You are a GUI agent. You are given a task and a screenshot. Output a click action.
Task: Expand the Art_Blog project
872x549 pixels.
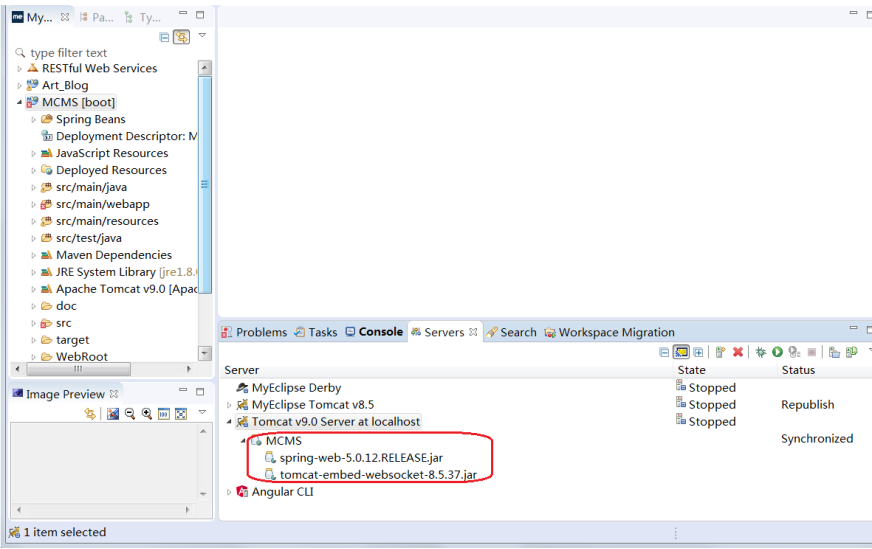coord(19,86)
